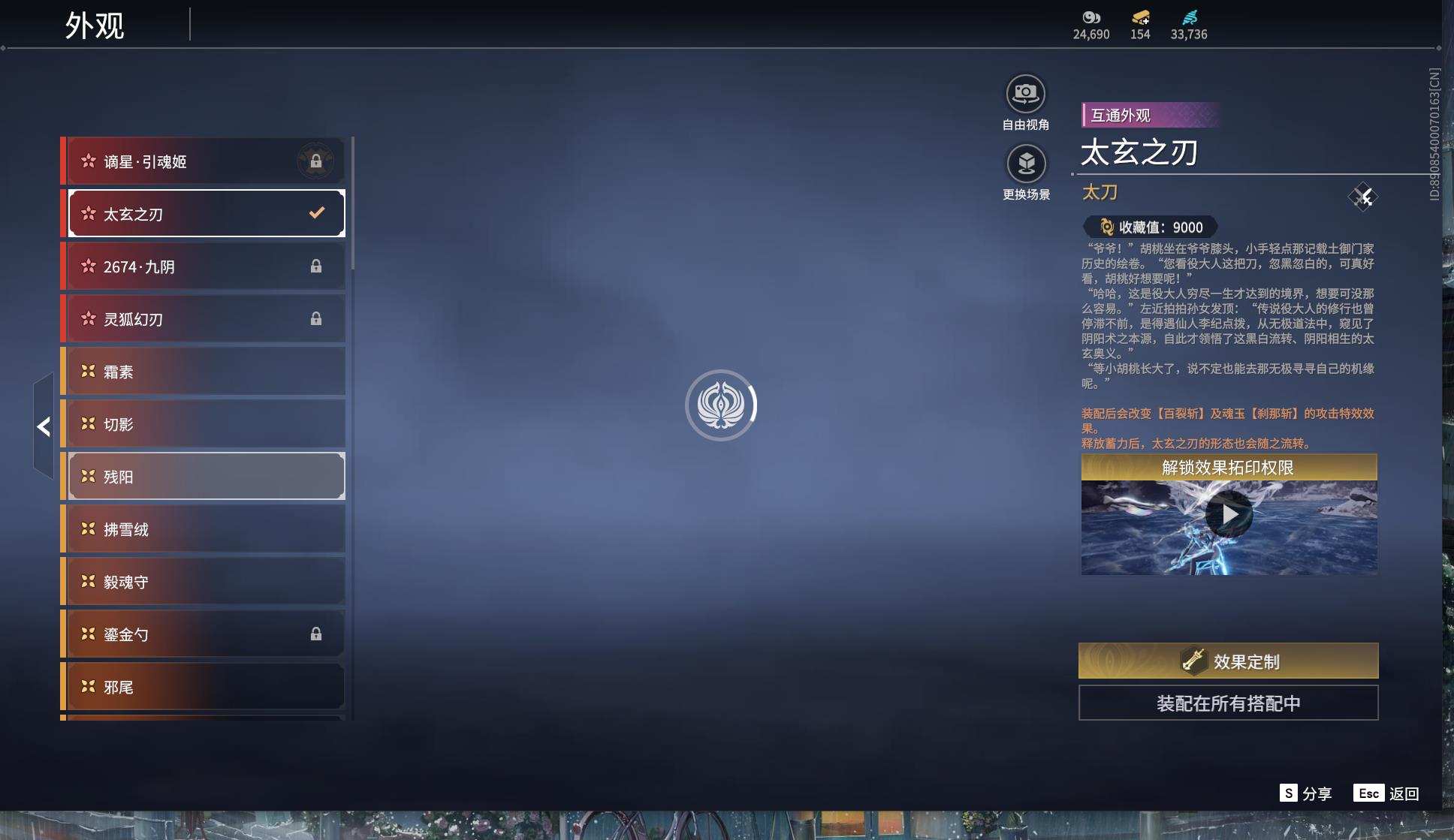This screenshot has width=1454, height=840.
Task: Click the S 分享 share button
Action: (1305, 793)
